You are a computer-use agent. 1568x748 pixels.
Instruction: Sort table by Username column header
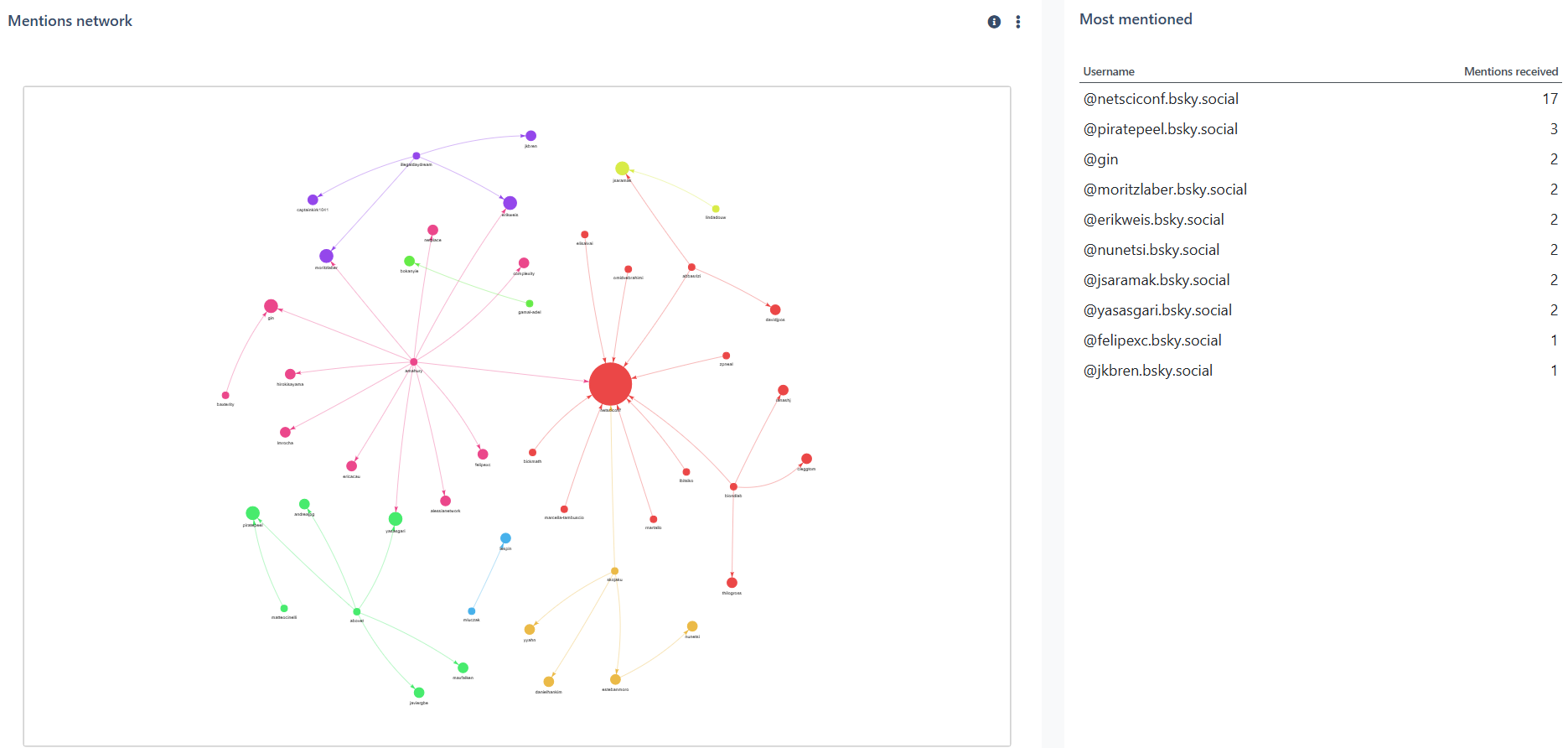tap(1108, 71)
